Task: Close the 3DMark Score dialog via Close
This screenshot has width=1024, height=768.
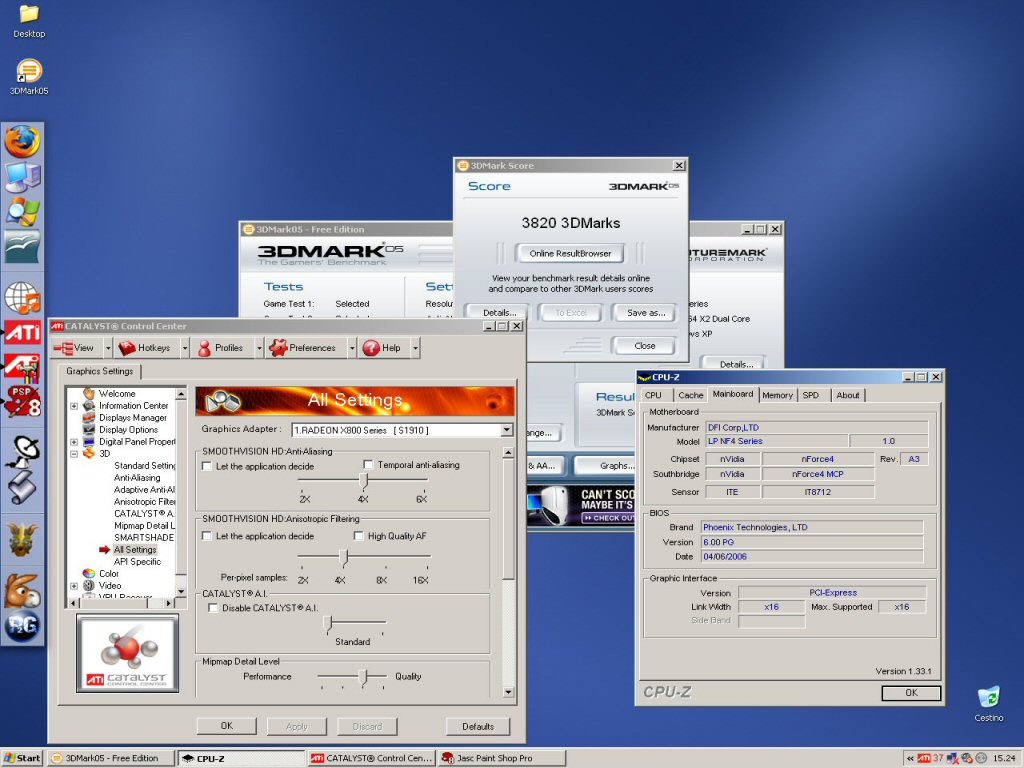Action: point(644,345)
